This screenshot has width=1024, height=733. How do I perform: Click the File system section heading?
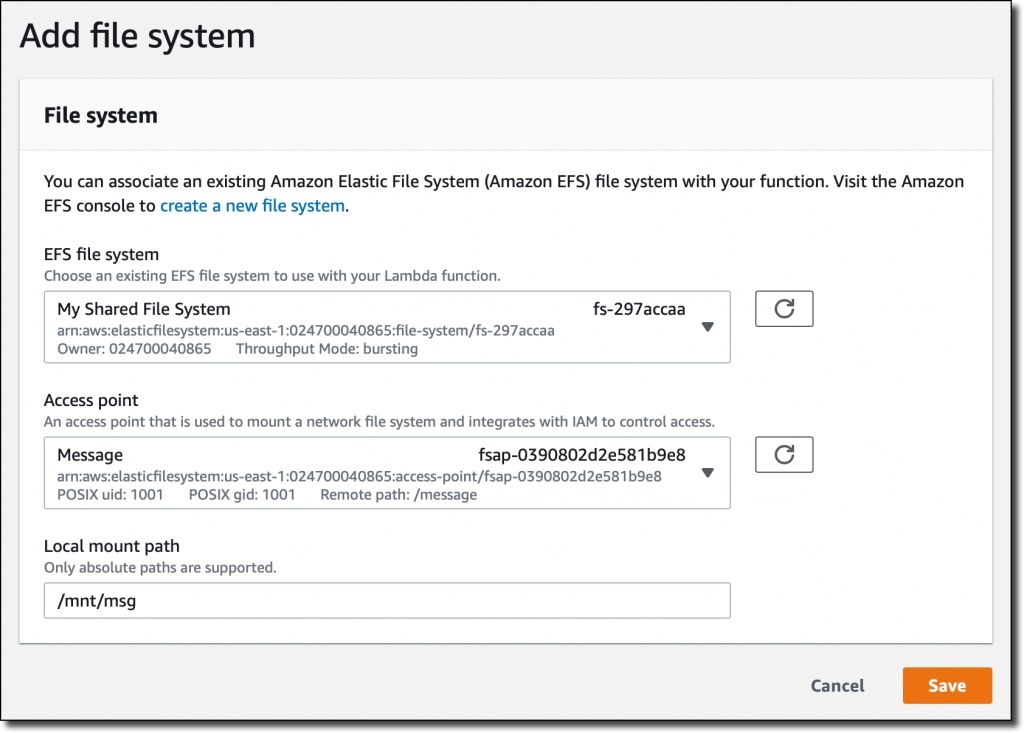pos(101,115)
